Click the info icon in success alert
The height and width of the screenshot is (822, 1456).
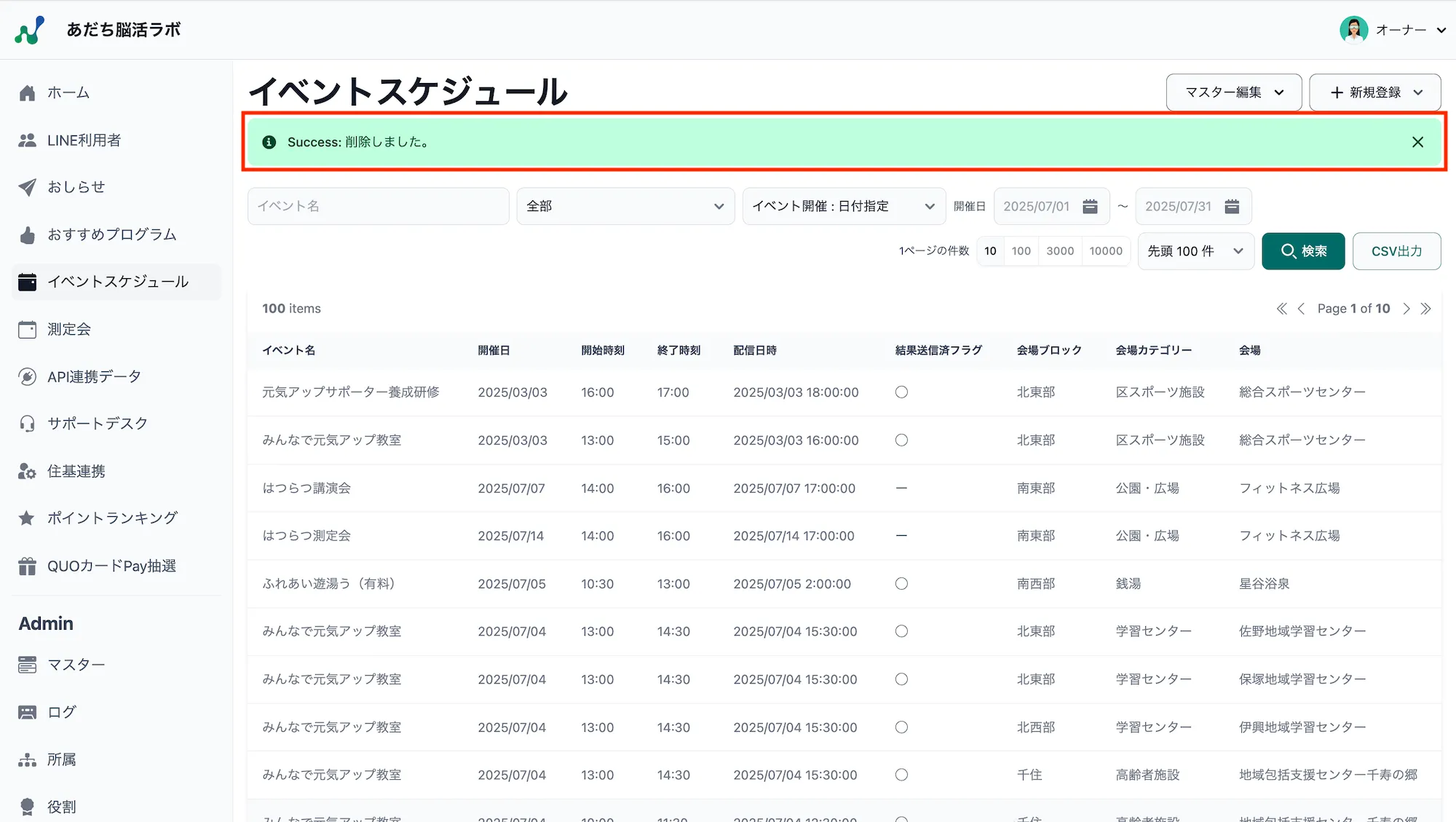269,142
